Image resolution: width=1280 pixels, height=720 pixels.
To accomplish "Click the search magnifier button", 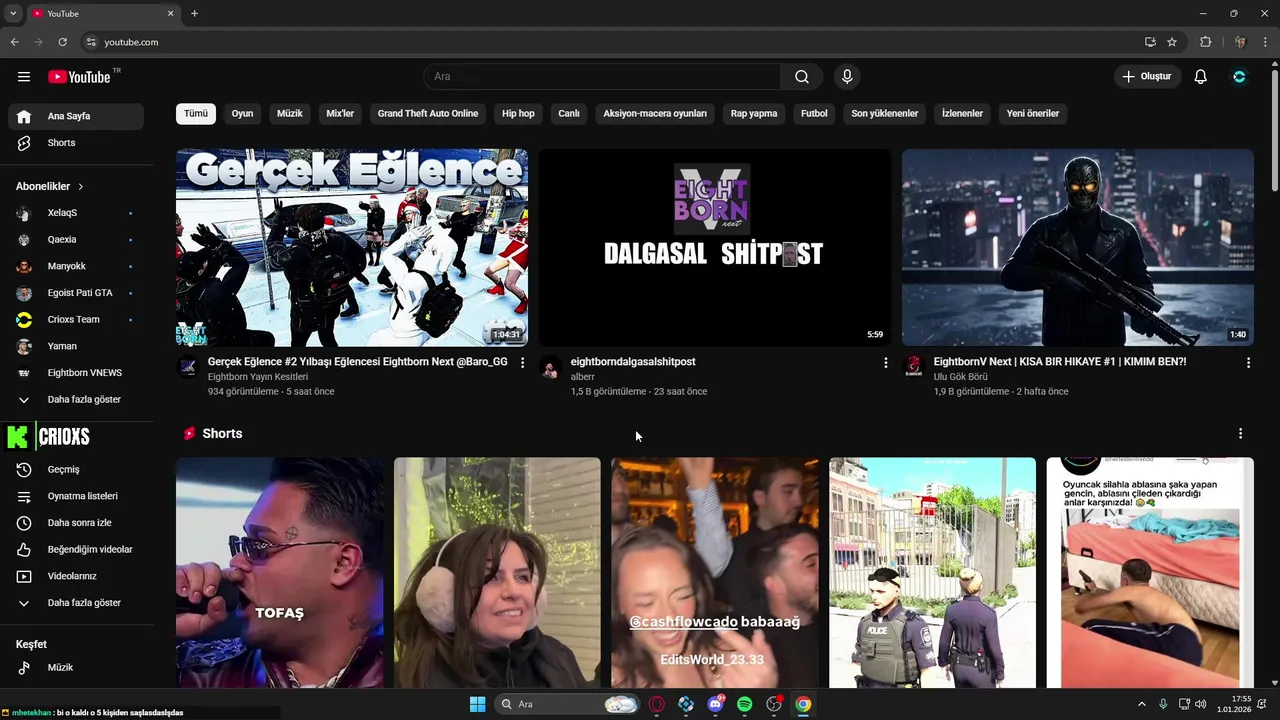I will tap(802, 77).
